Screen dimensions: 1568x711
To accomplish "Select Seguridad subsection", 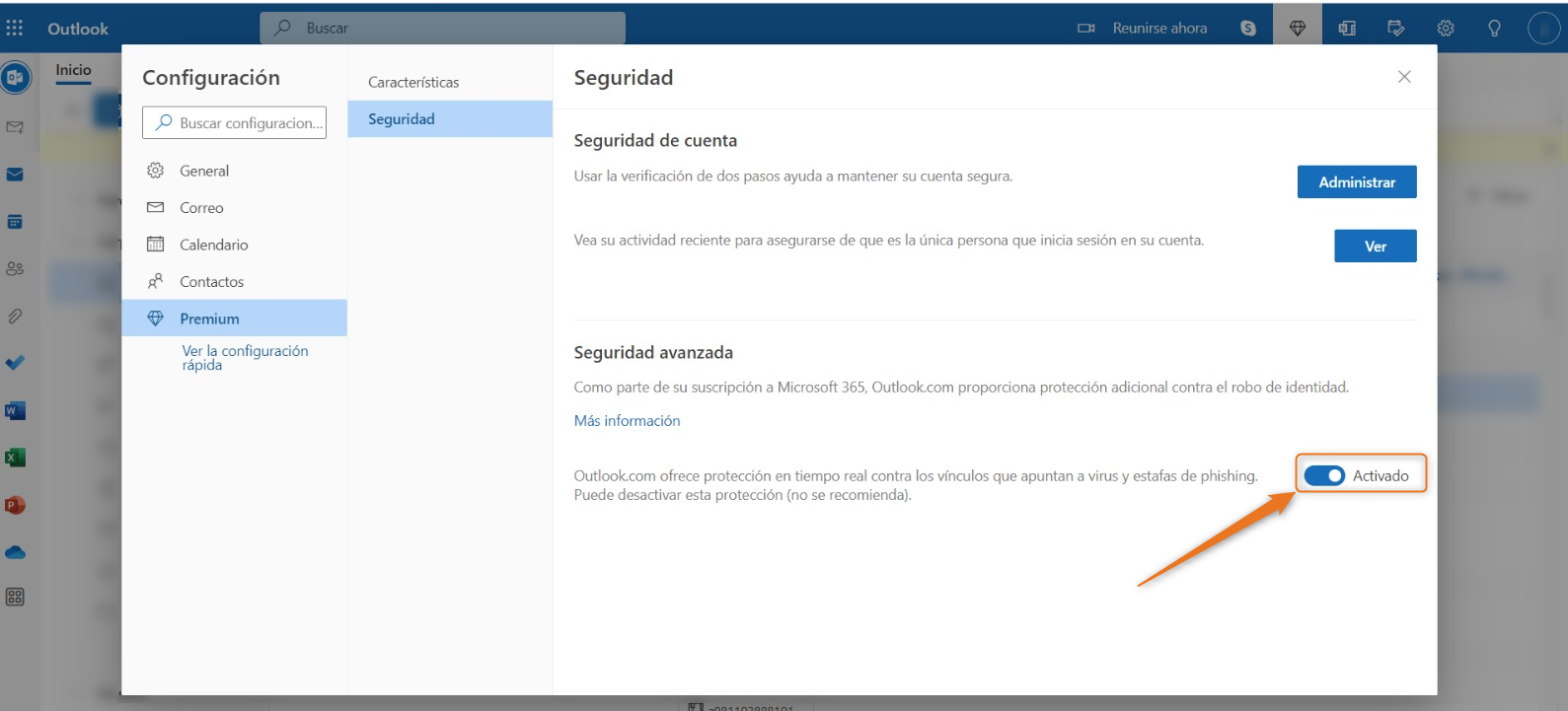I will (x=450, y=119).
